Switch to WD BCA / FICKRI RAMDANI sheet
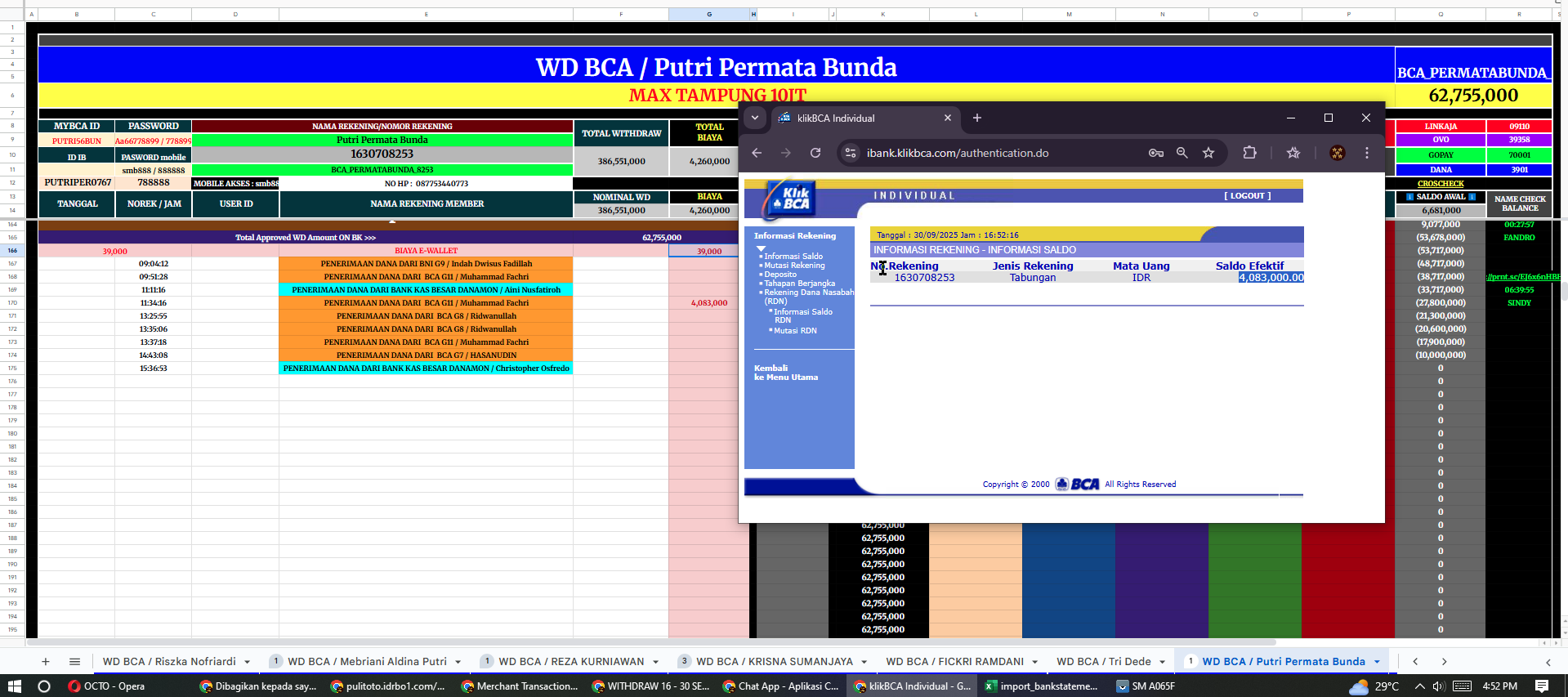Viewport: 1568px width, 697px height. pyautogui.click(x=954, y=662)
